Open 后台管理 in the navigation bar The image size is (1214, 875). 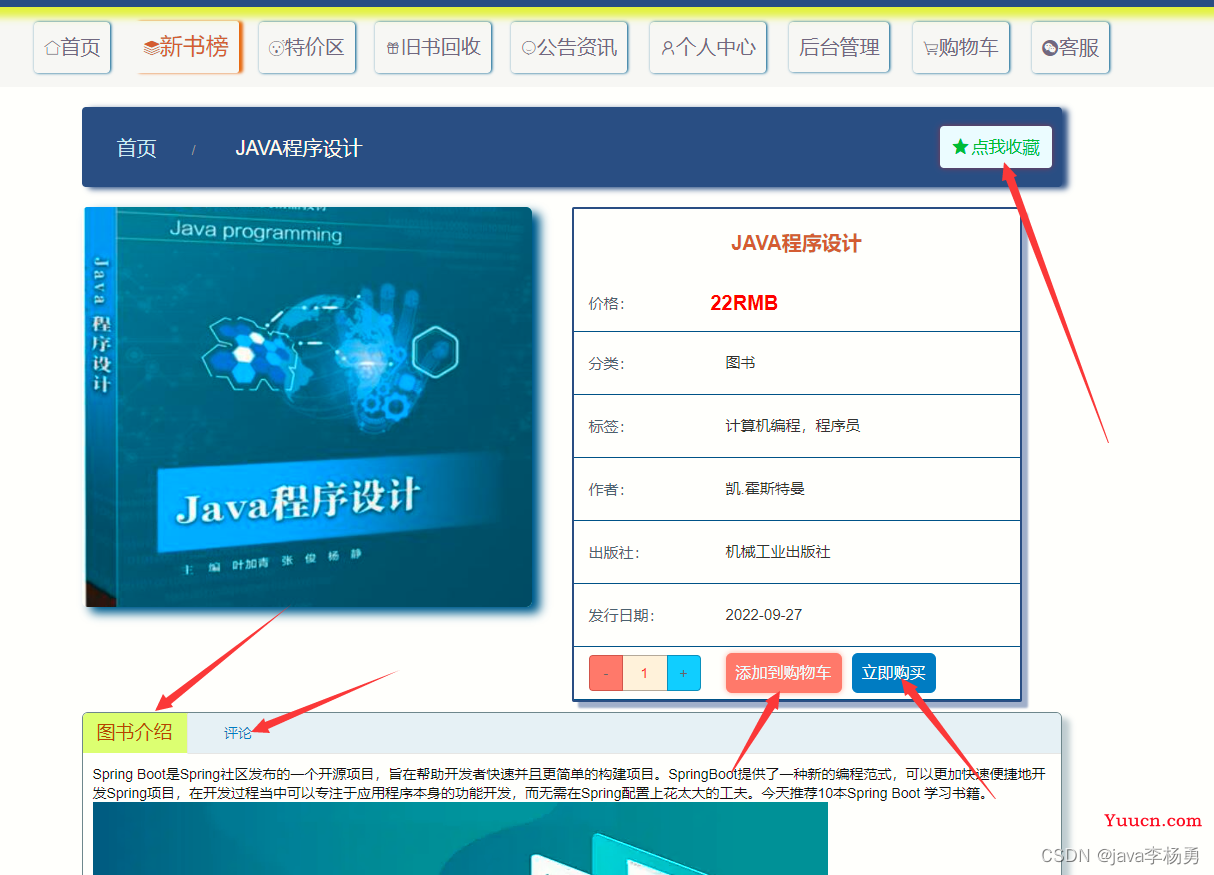[x=839, y=47]
